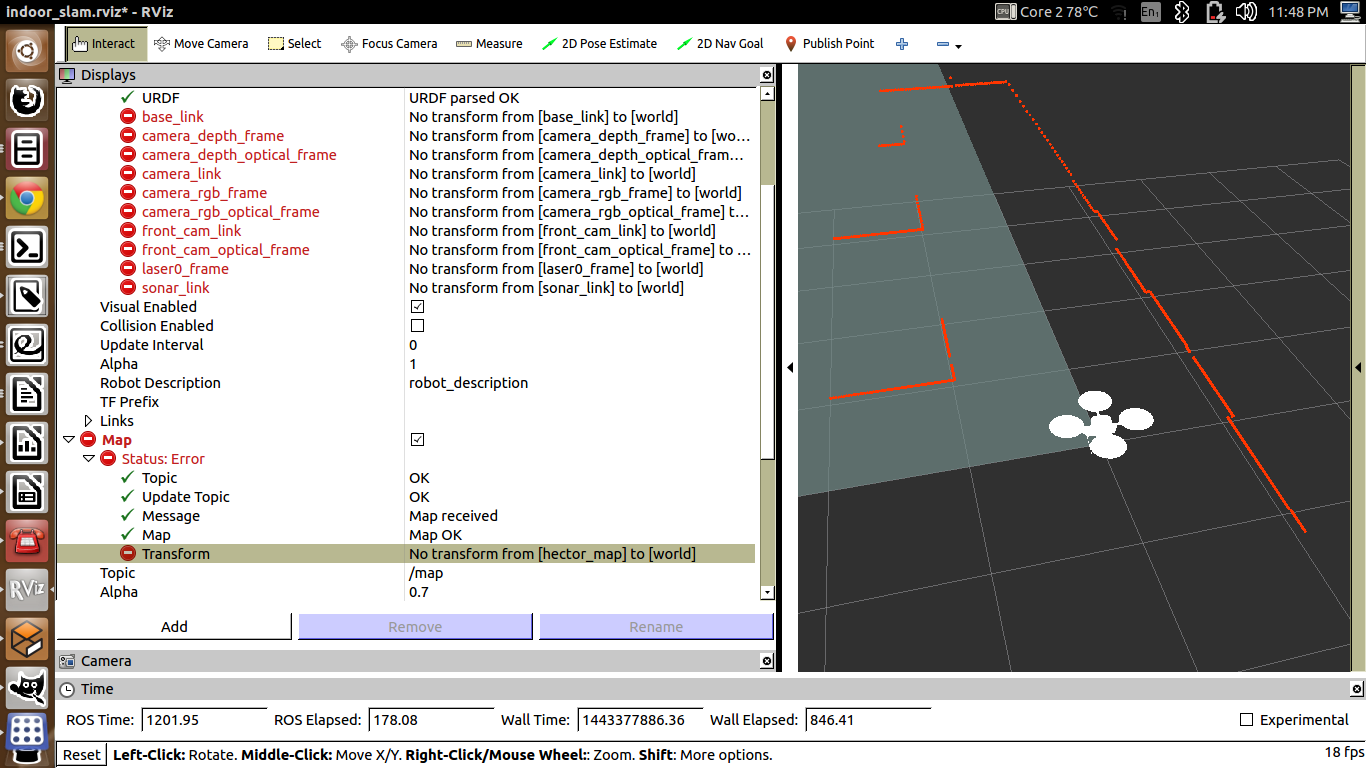Select the Publish Point tool
The image size is (1366, 768).
829,44
